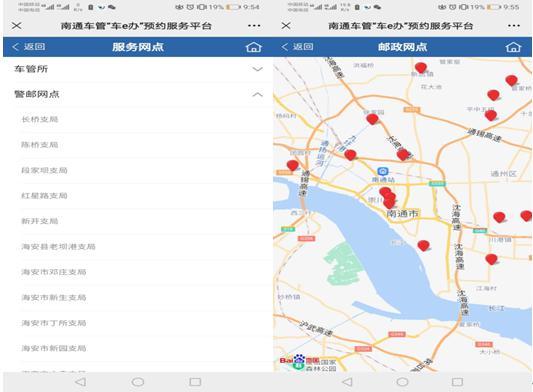
Task: Expand the 车管所 section
Action: point(138,69)
